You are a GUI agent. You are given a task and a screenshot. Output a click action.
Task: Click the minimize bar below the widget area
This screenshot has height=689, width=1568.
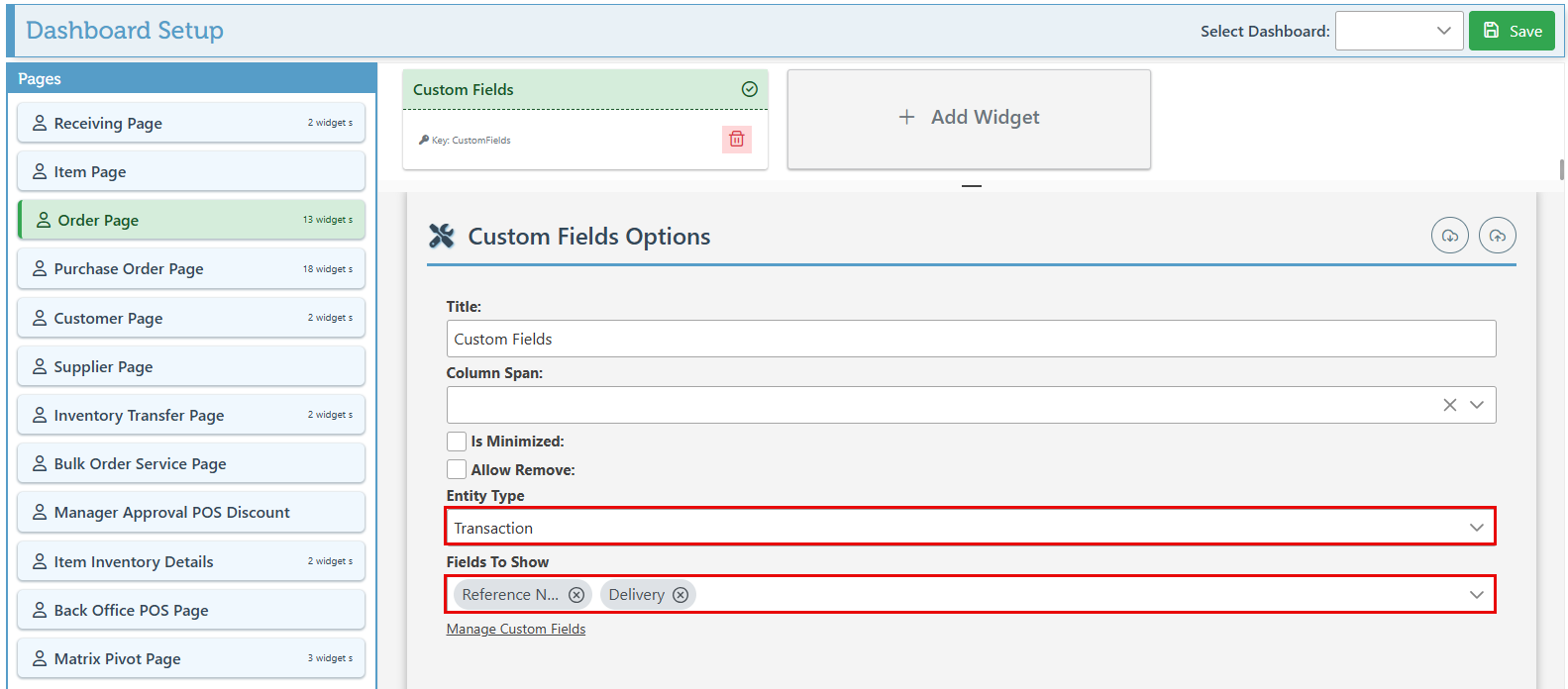click(x=971, y=186)
